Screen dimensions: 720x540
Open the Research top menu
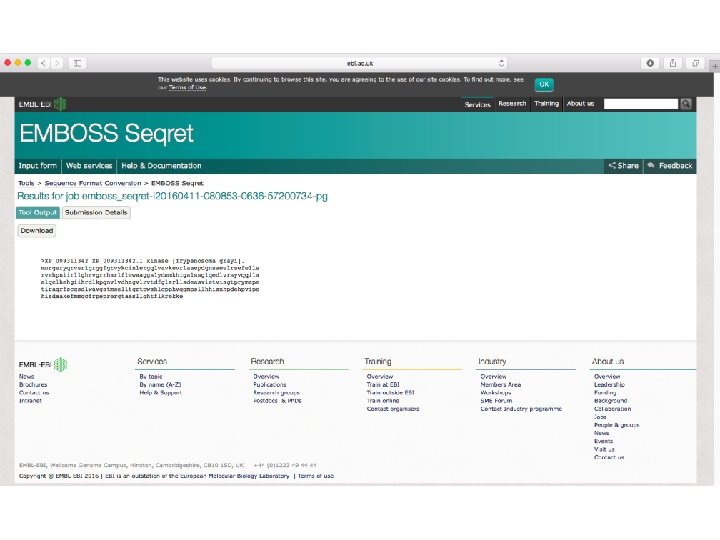pos(512,104)
